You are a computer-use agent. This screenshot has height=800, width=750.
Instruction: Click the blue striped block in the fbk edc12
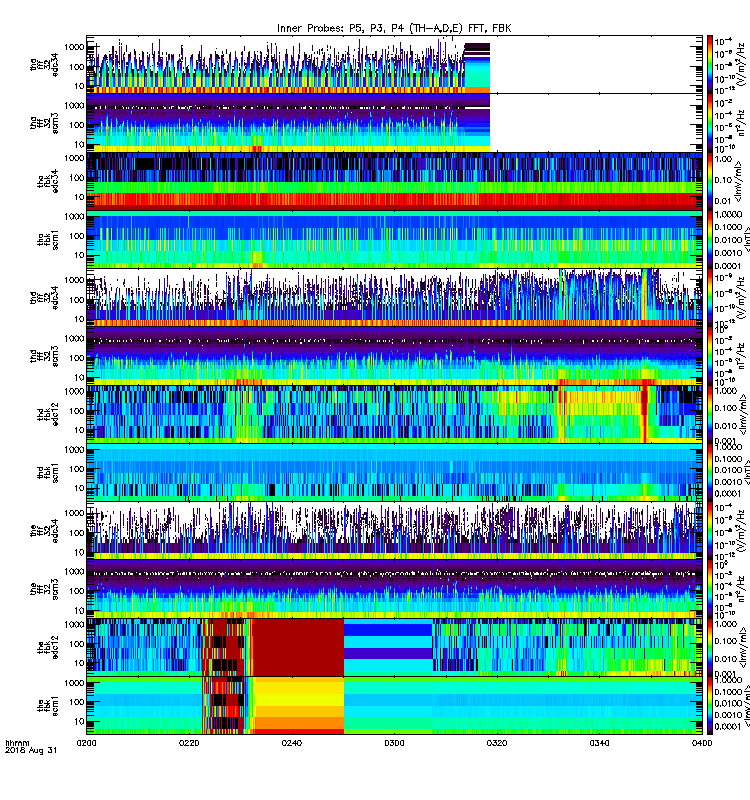click(388, 647)
